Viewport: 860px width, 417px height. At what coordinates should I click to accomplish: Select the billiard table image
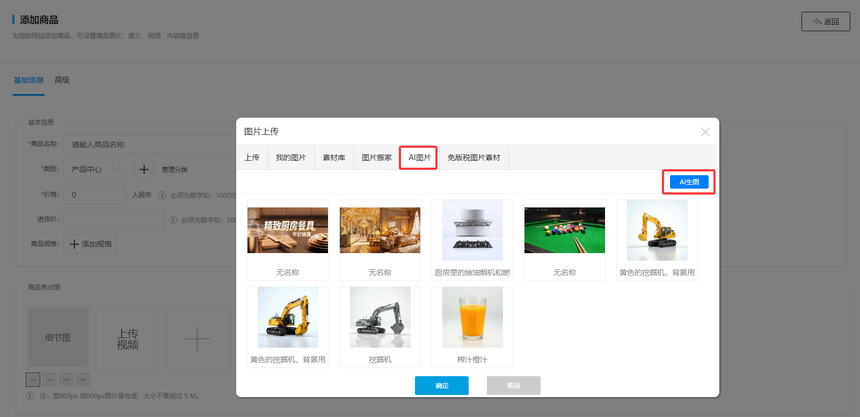click(564, 230)
